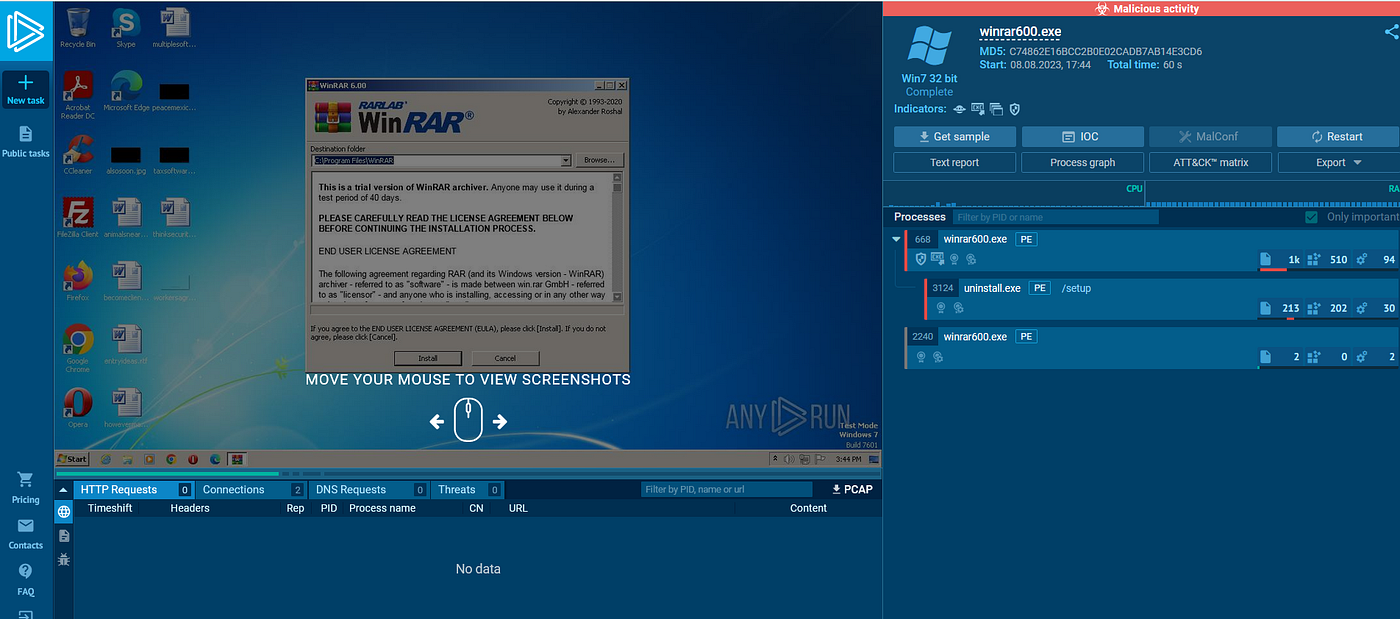Viewport: 1400px width, 619px height.
Task: Click the share icon beside winrar600.exe
Action: click(1391, 32)
